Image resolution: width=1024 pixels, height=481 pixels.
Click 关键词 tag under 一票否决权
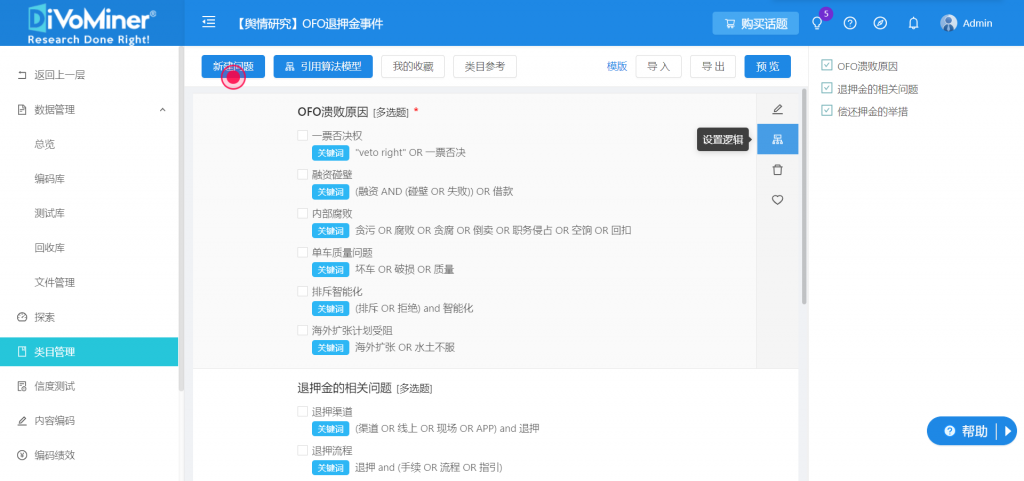(330, 153)
